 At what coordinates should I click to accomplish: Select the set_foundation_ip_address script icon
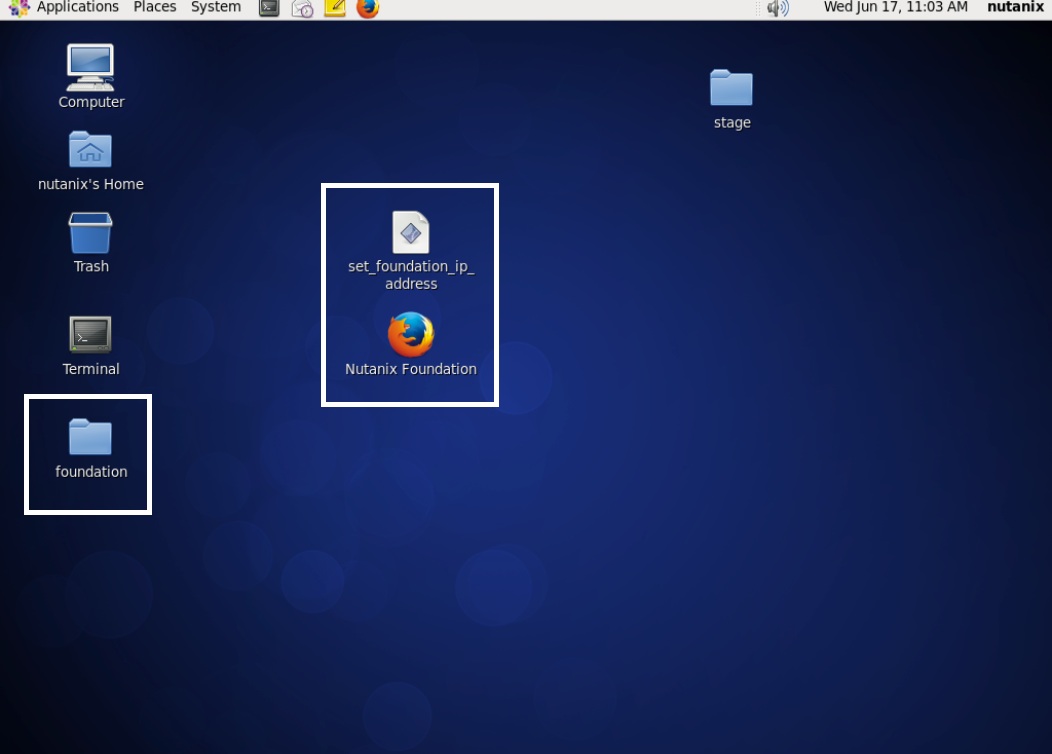coord(410,233)
